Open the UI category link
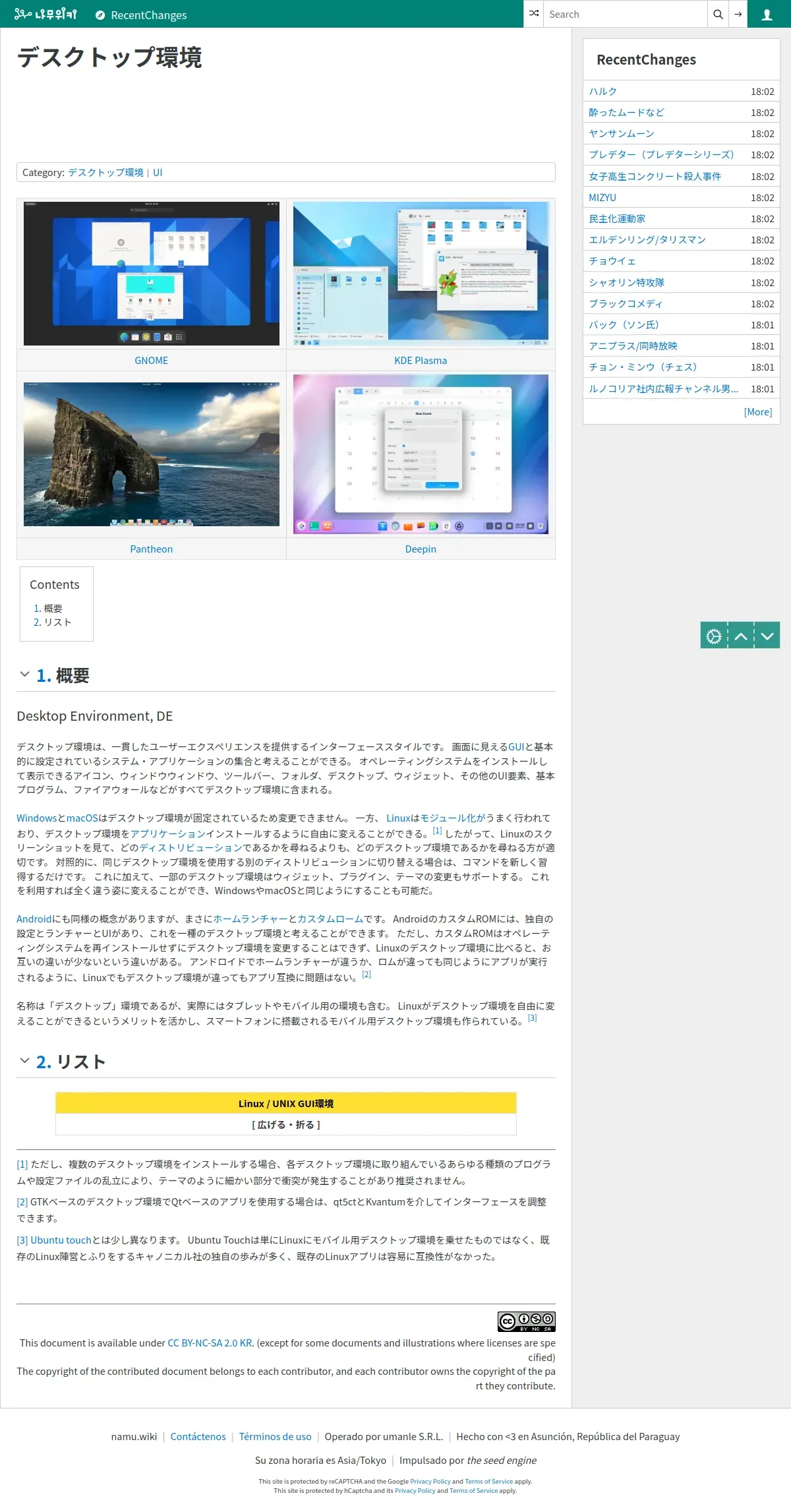 click(x=158, y=173)
